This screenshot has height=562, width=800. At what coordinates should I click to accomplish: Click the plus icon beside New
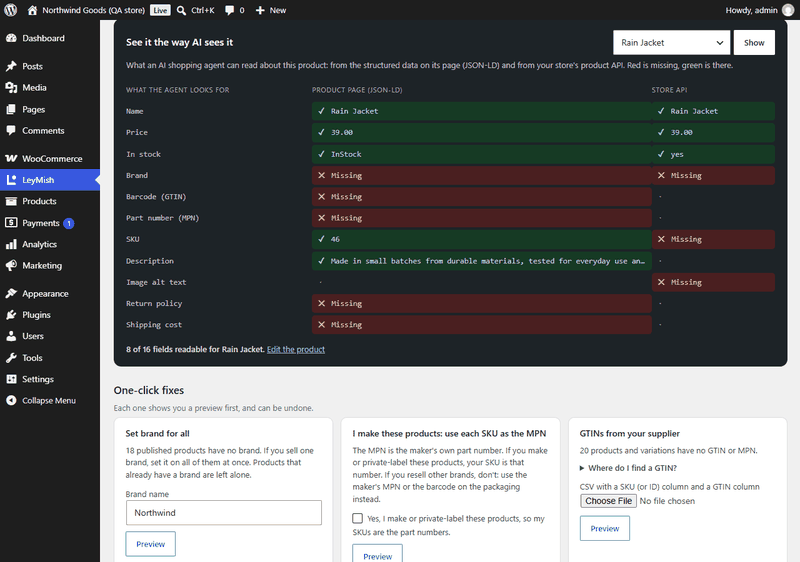tap(260, 10)
